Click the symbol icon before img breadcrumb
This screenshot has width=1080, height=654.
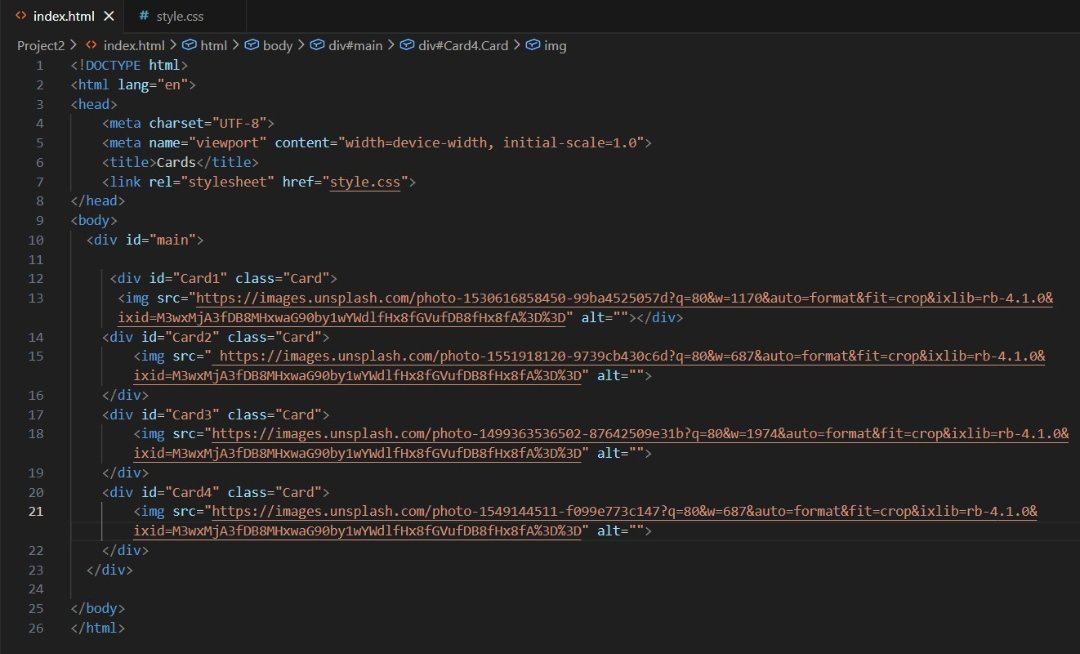click(x=532, y=45)
